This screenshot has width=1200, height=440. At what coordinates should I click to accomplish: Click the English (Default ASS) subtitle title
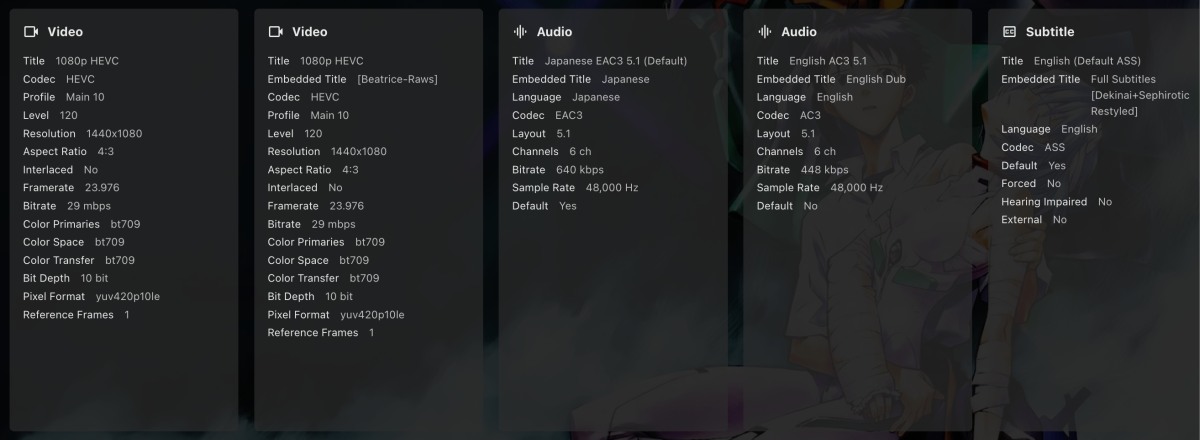(x=1087, y=61)
